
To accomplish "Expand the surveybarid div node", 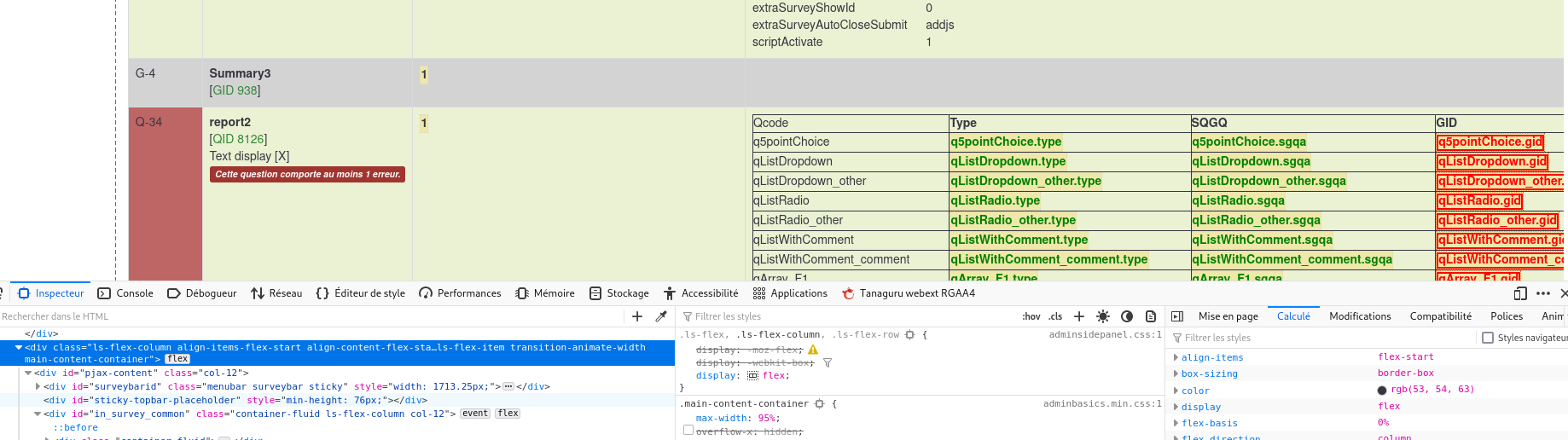I will (x=38, y=386).
